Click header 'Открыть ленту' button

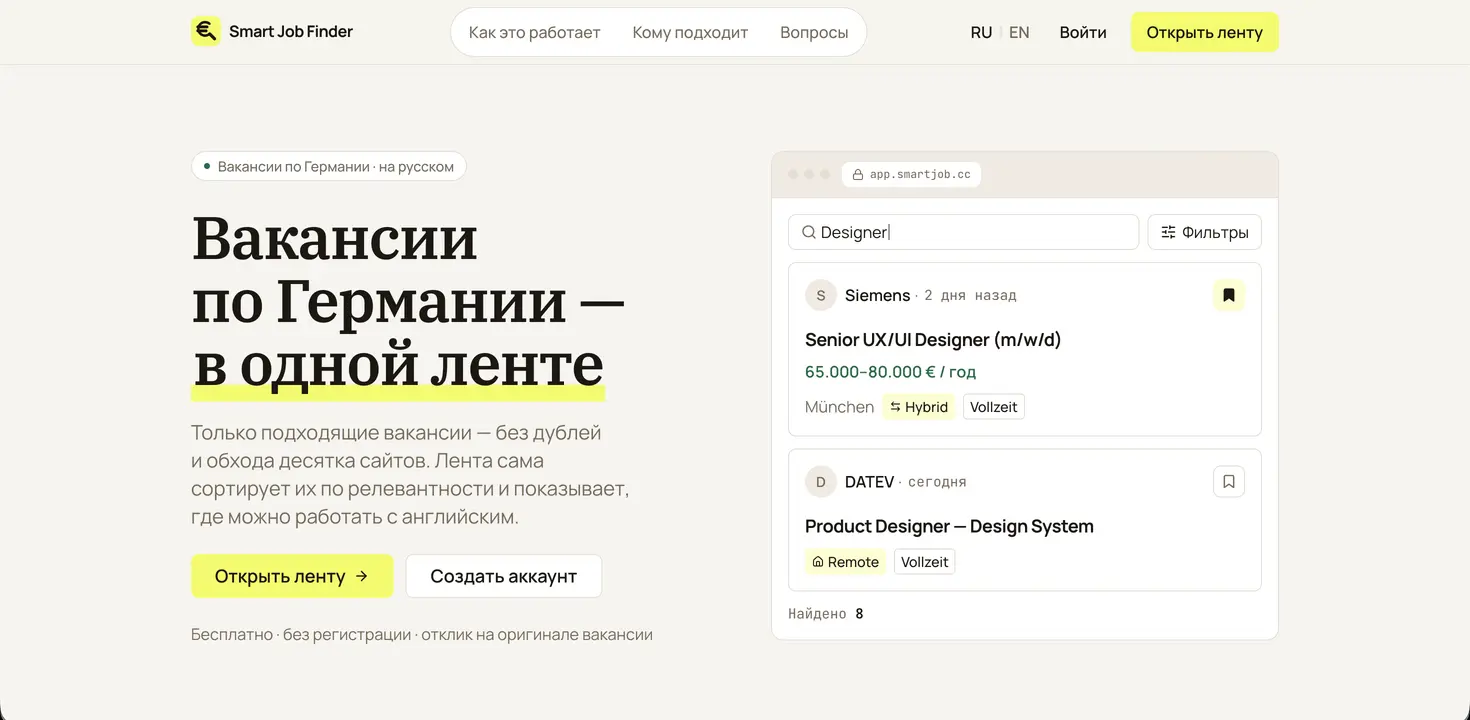pyautogui.click(x=1204, y=32)
